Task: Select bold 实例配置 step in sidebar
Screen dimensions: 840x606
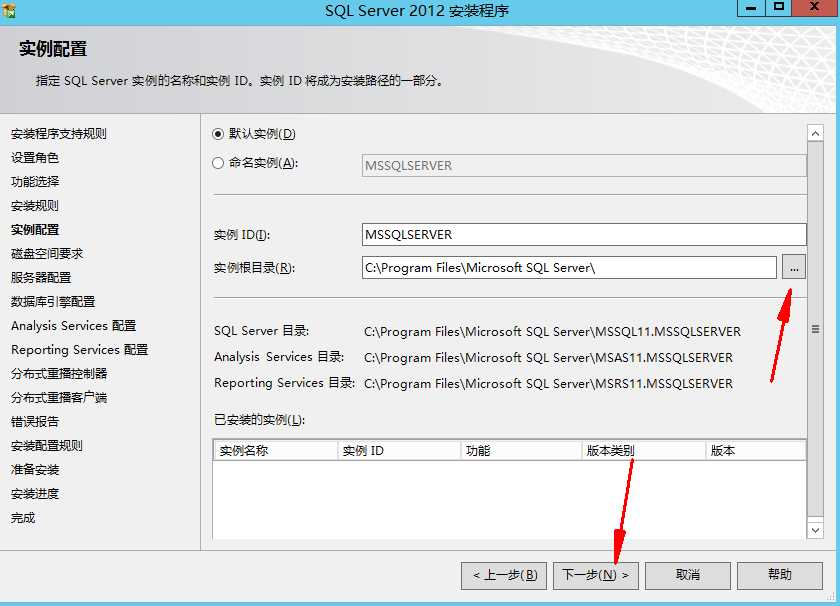Action: (35, 230)
